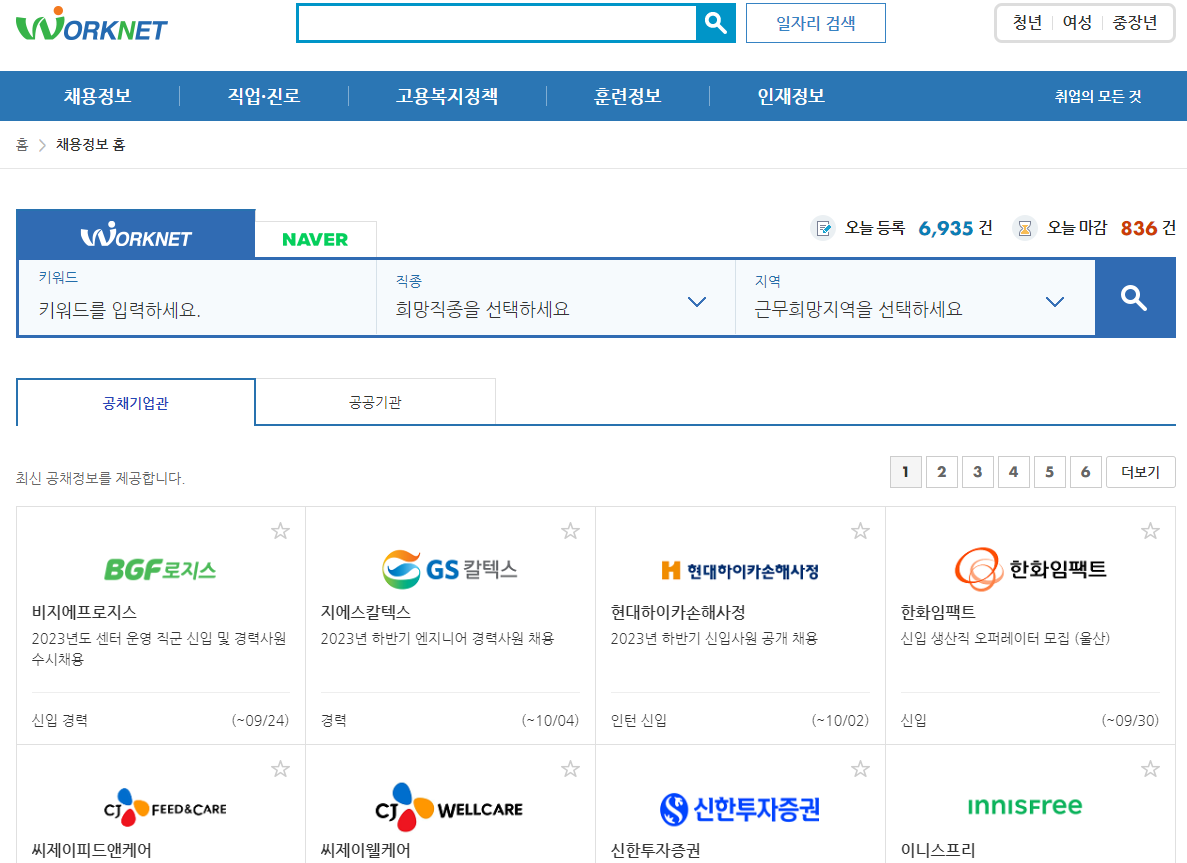This screenshot has height=863, width=1187.
Task: Click the 키워드 keyword input field
Action: pyautogui.click(x=197, y=298)
